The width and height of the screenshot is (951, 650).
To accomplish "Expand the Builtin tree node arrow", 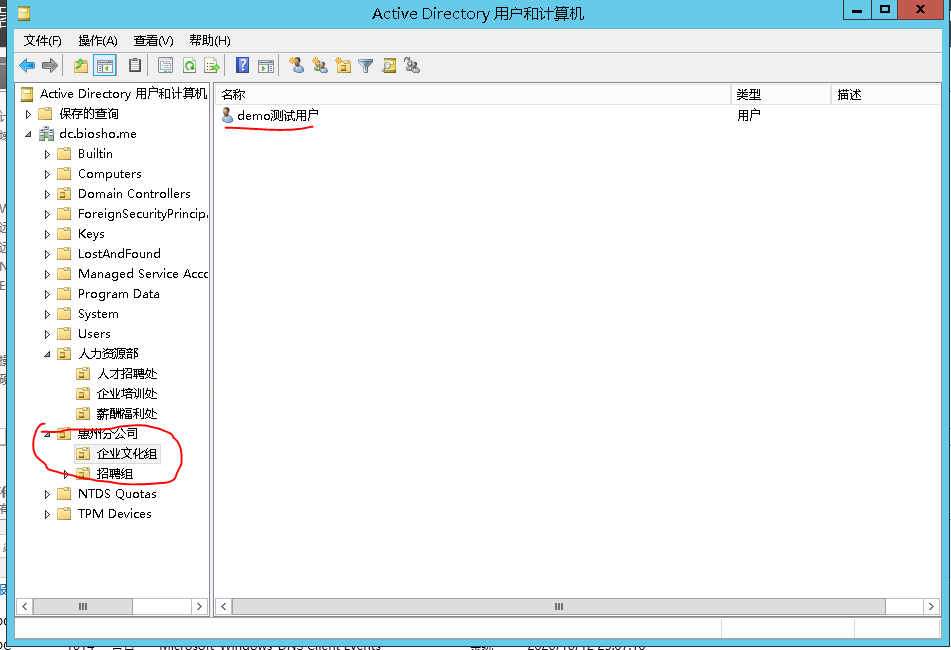I will pos(47,154).
